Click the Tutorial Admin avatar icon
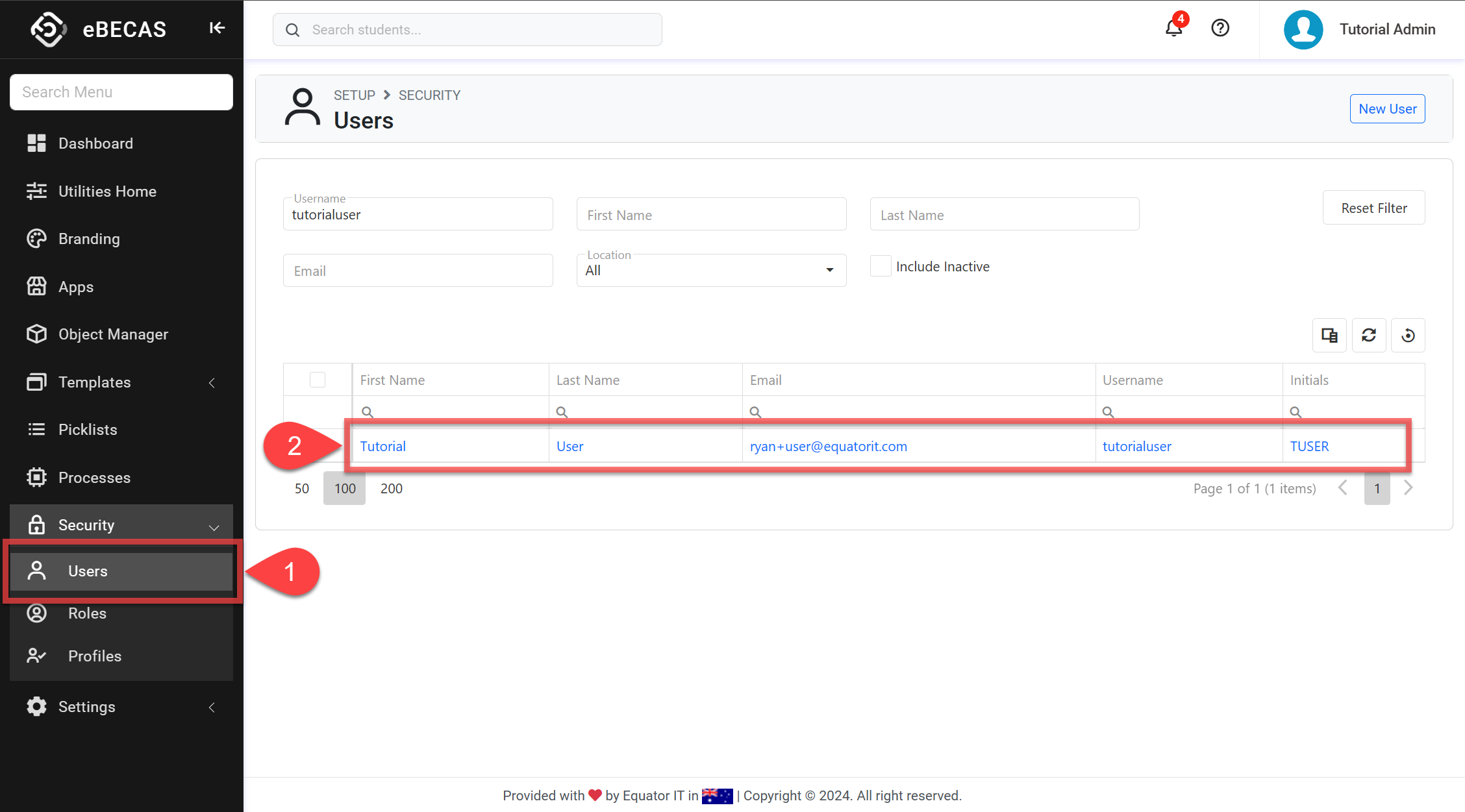This screenshot has height=812, width=1465. click(1303, 29)
